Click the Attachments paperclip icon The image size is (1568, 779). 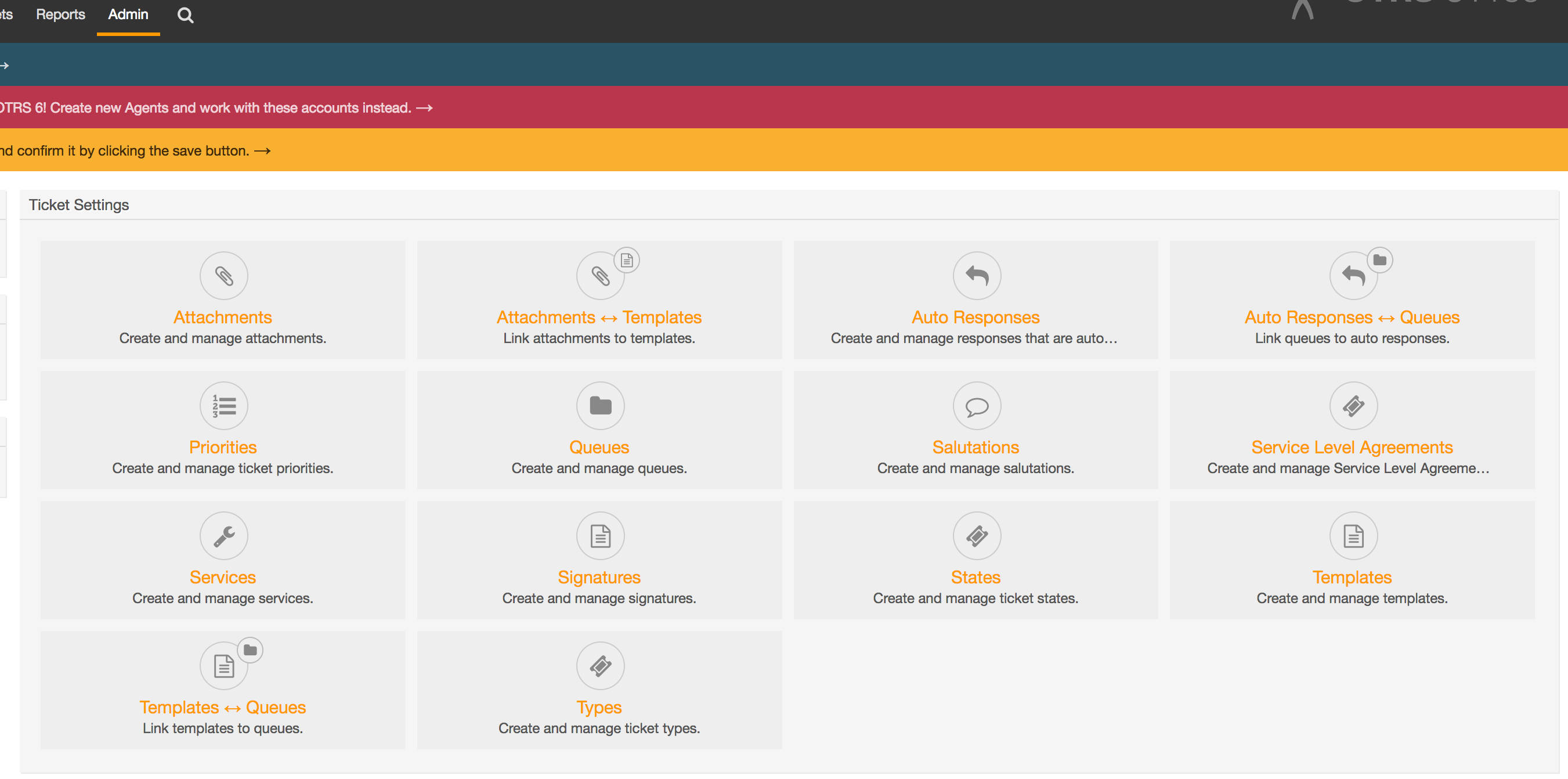click(x=223, y=276)
